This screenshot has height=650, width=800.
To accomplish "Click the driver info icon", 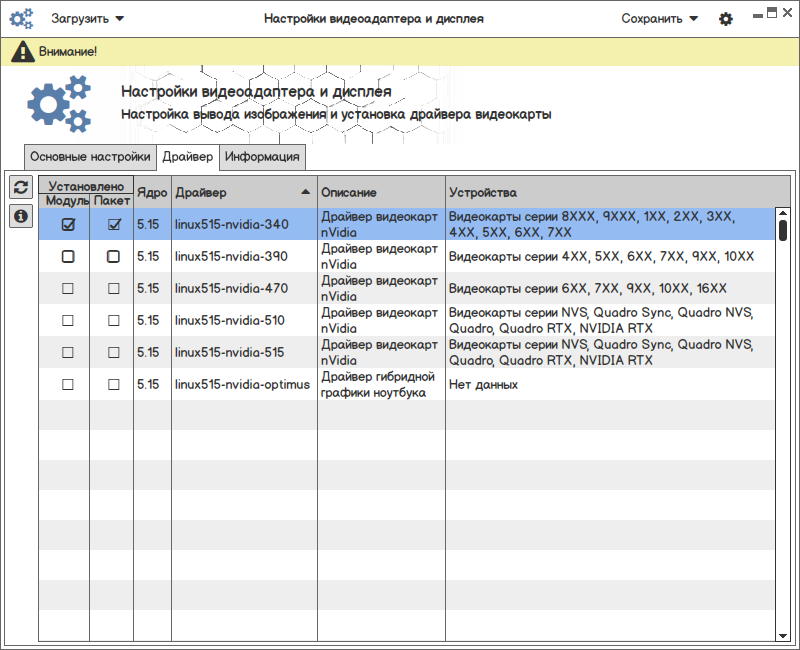I will pos(21,215).
